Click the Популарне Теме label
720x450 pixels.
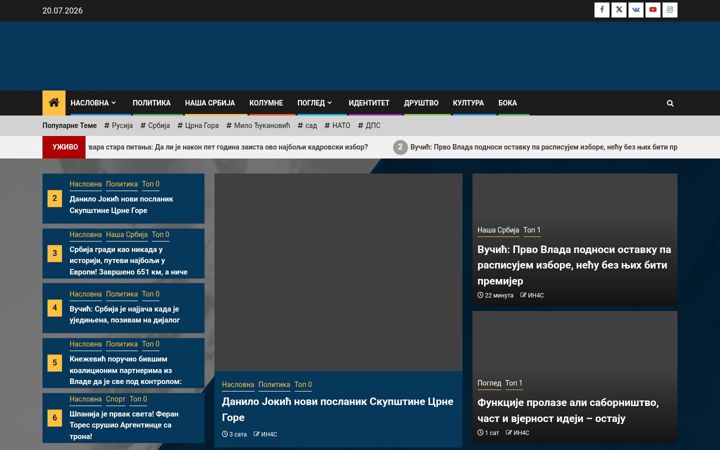pos(69,125)
